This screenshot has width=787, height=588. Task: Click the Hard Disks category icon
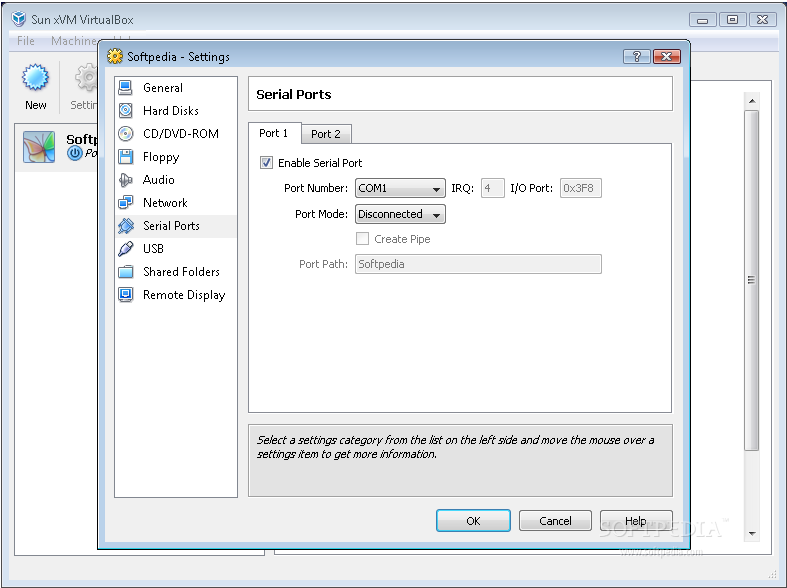pos(125,110)
